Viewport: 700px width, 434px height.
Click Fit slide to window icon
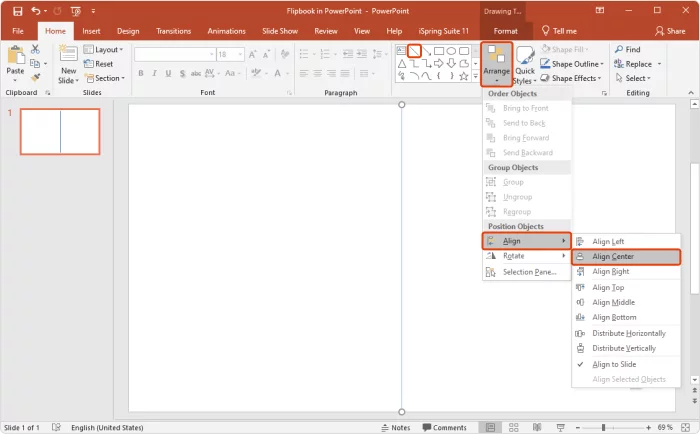coord(686,428)
